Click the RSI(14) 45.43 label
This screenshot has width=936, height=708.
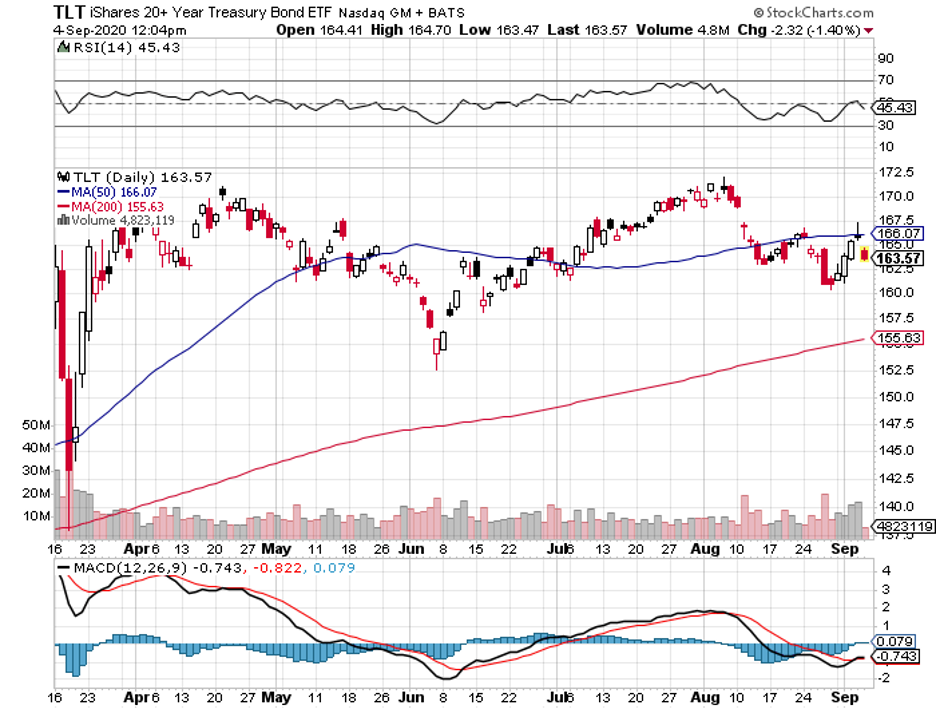[127, 47]
